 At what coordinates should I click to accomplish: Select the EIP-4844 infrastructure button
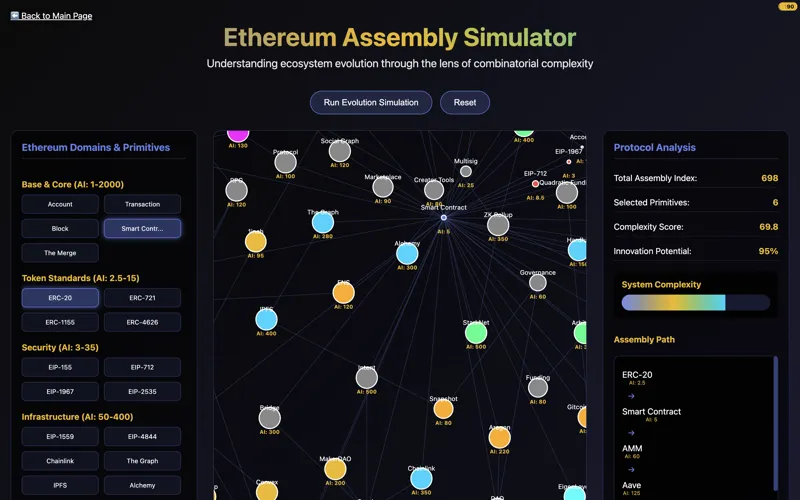pyautogui.click(x=142, y=437)
